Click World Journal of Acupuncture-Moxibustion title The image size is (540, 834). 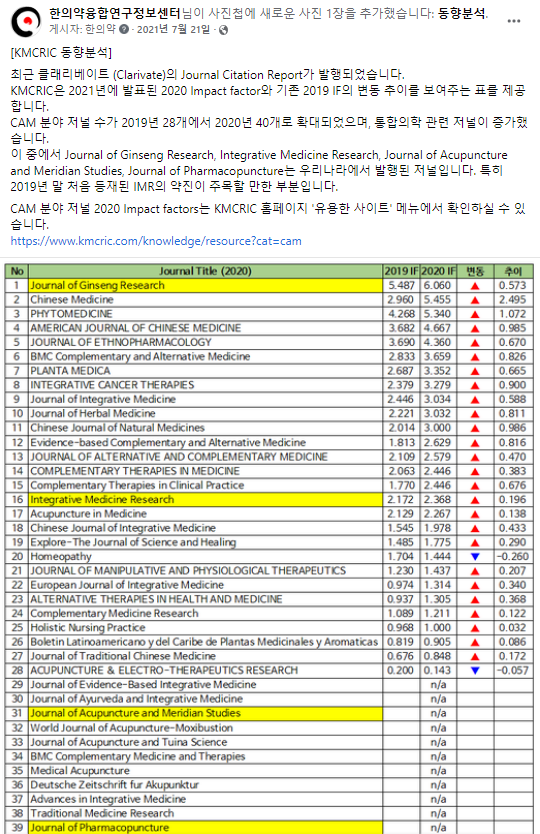131,728
